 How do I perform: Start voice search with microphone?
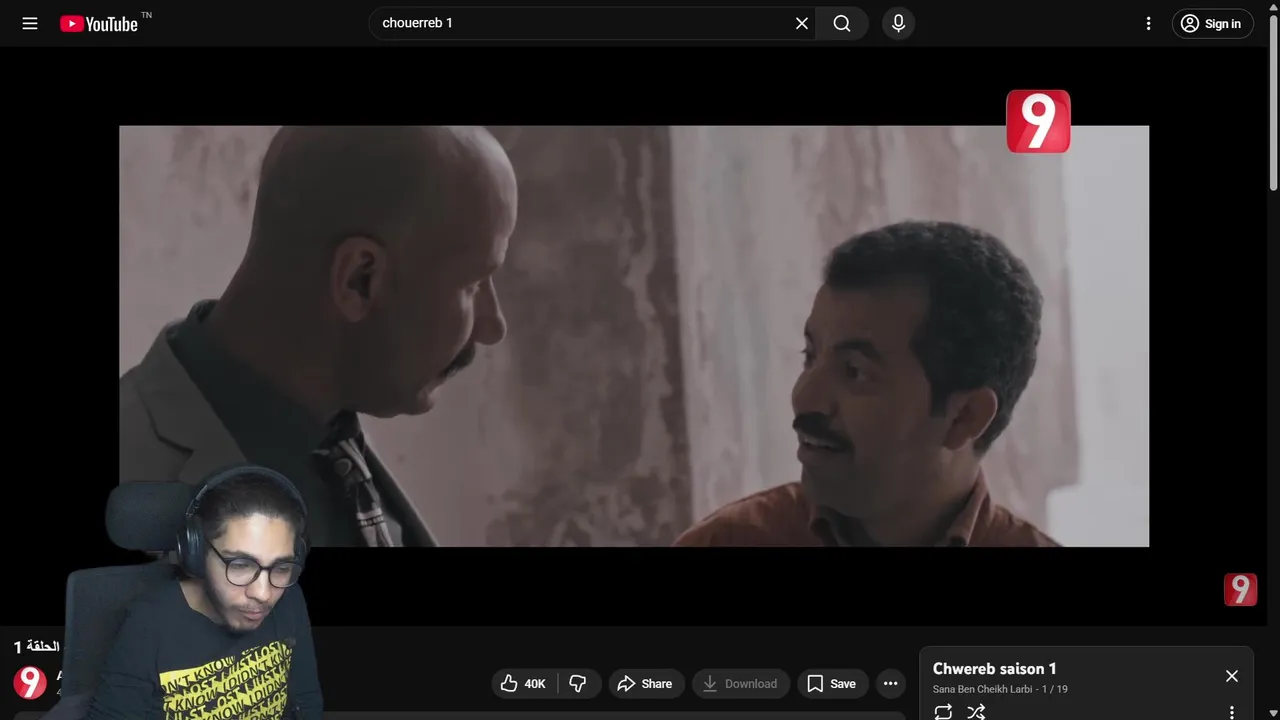pyautogui.click(x=898, y=23)
